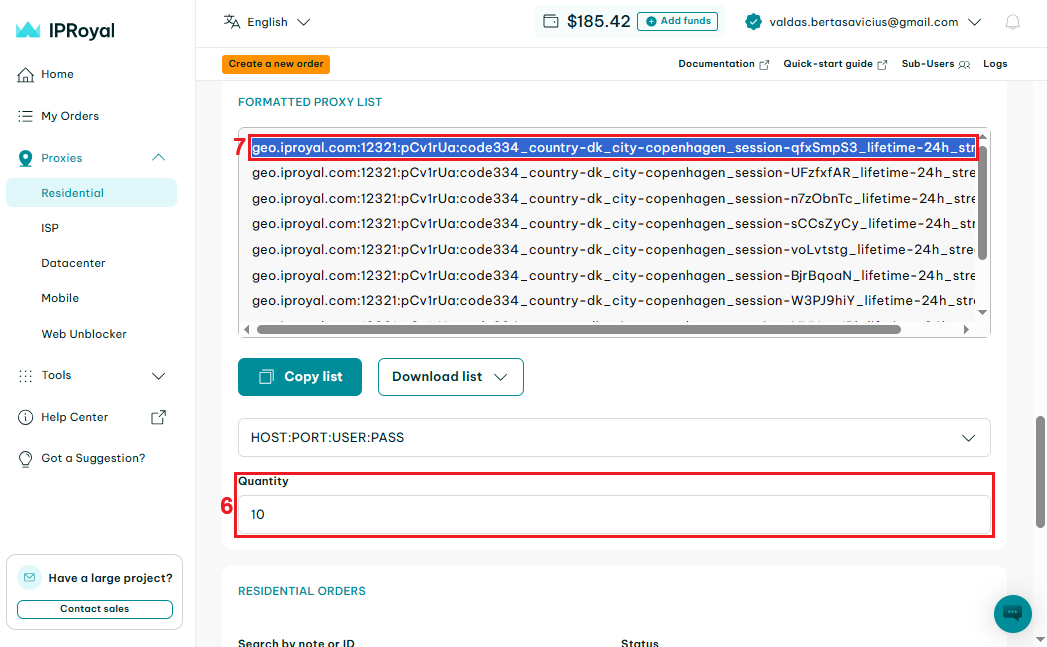Click Add funds button
Image resolution: width=1047 pixels, height=647 pixels.
(678, 21)
